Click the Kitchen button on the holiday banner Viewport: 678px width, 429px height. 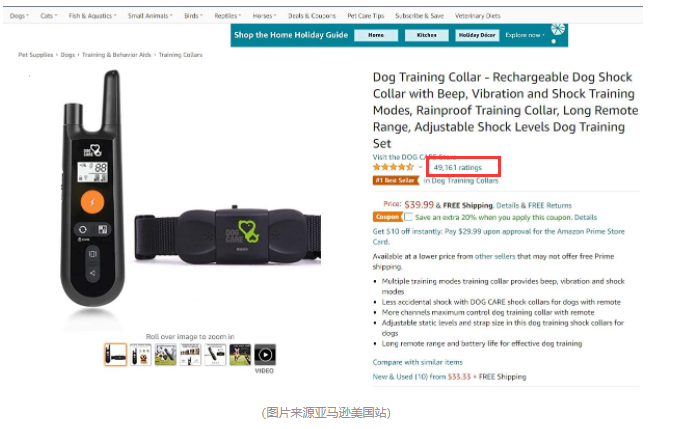pyautogui.click(x=426, y=35)
